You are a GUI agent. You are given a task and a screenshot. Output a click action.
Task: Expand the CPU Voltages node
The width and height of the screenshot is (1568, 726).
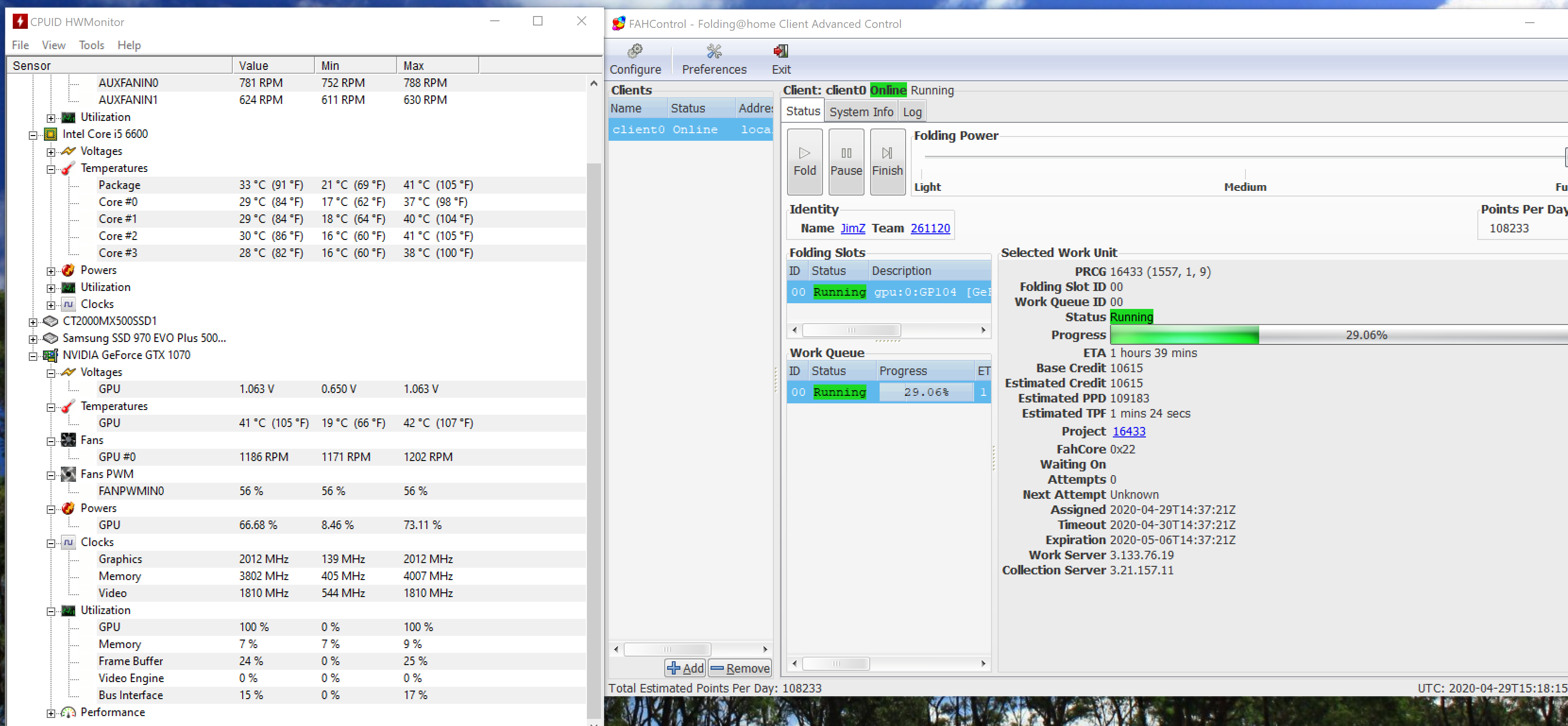(x=51, y=152)
